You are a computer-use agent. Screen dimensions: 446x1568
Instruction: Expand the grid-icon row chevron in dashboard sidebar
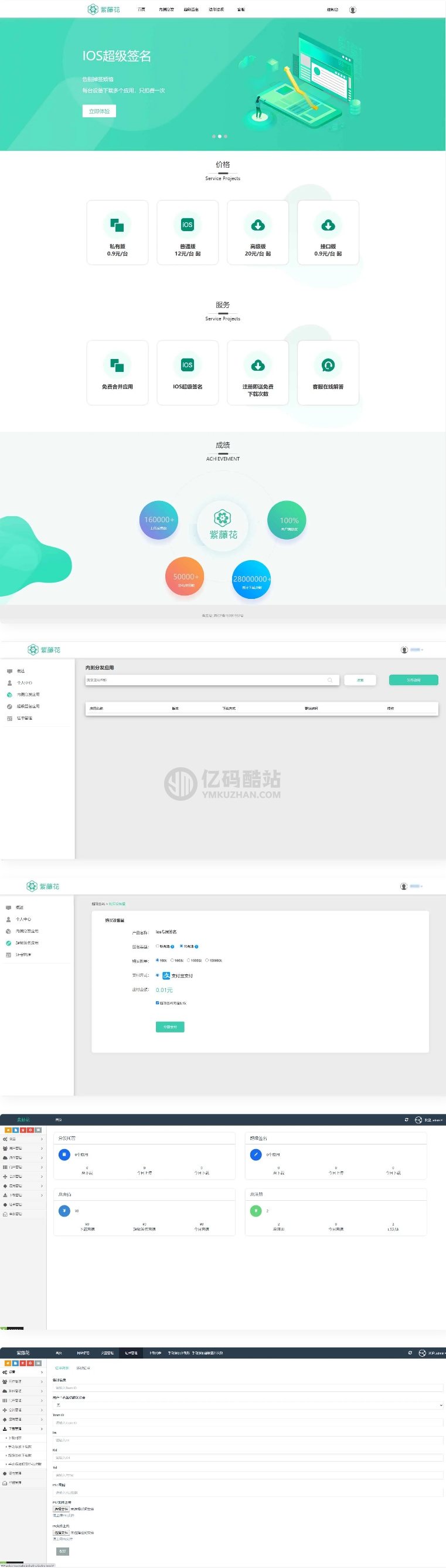[42, 1167]
